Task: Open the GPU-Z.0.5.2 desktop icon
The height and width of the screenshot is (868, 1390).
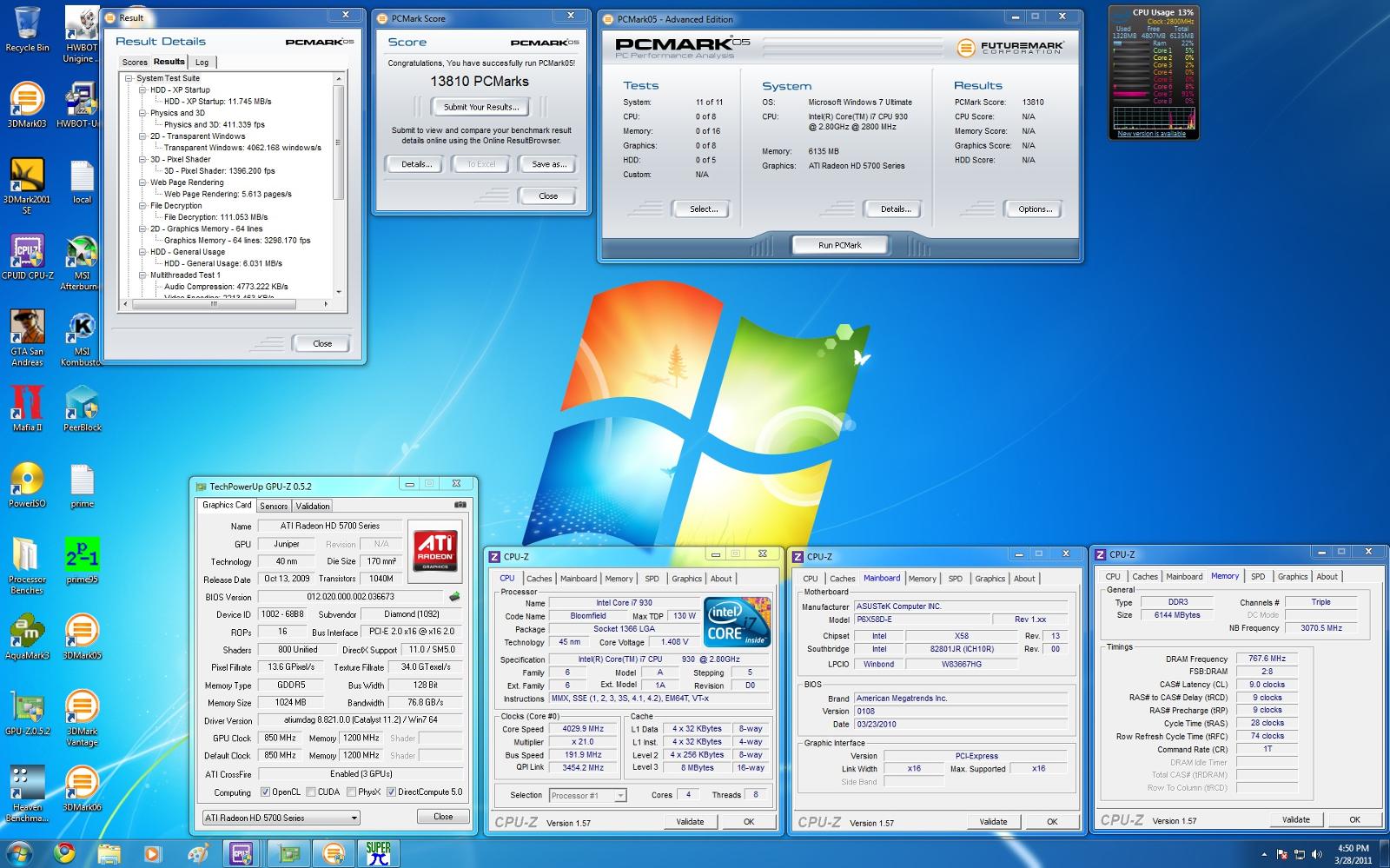Action: 27,713
